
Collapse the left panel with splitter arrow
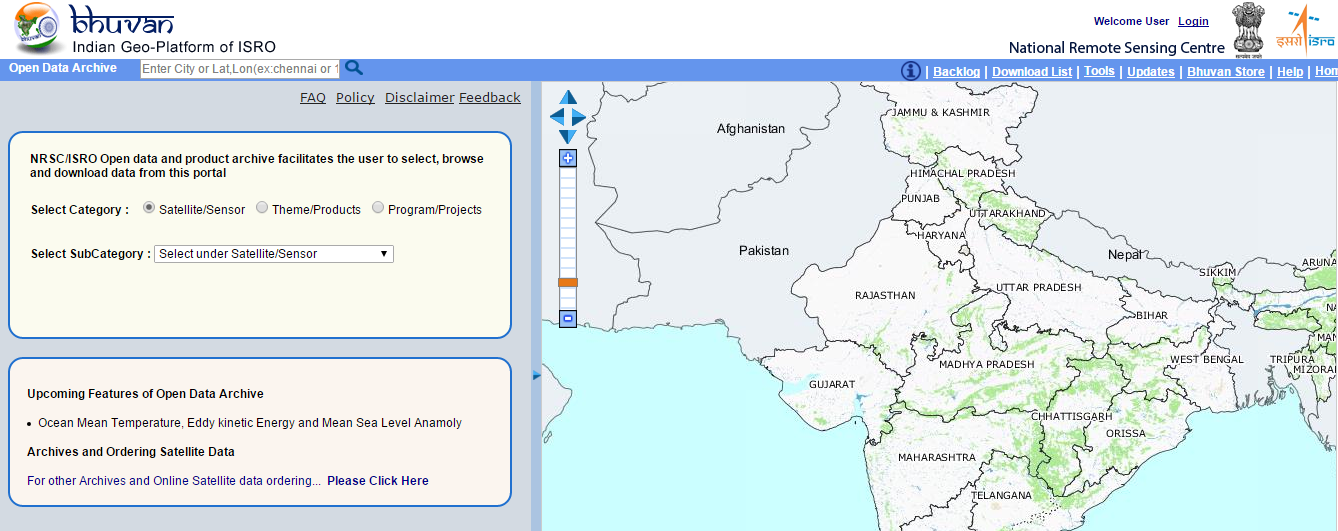pyautogui.click(x=536, y=375)
